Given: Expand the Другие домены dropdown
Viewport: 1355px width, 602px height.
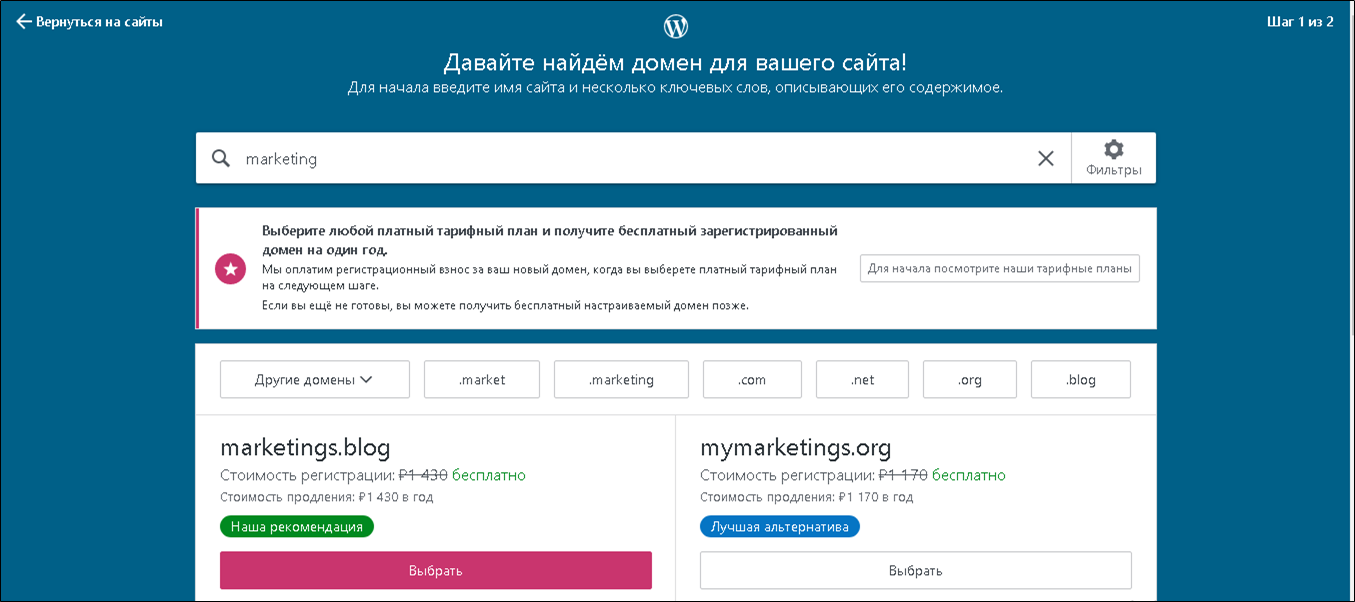Looking at the screenshot, I should click(x=314, y=379).
